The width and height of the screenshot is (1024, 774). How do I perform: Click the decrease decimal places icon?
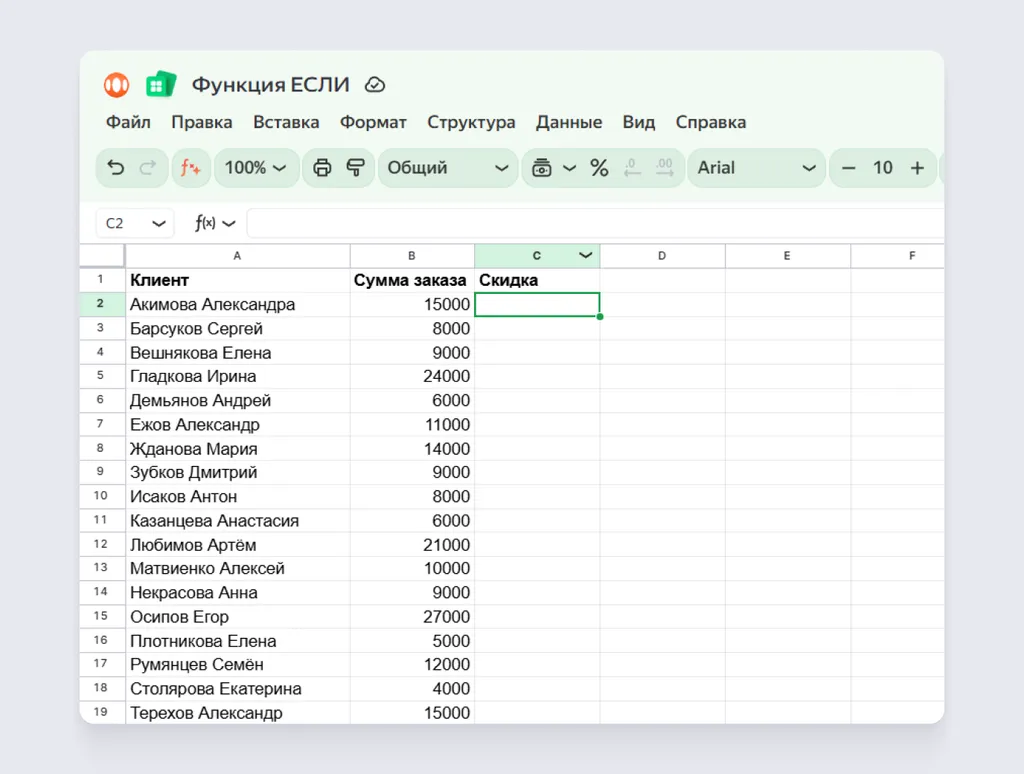632,168
